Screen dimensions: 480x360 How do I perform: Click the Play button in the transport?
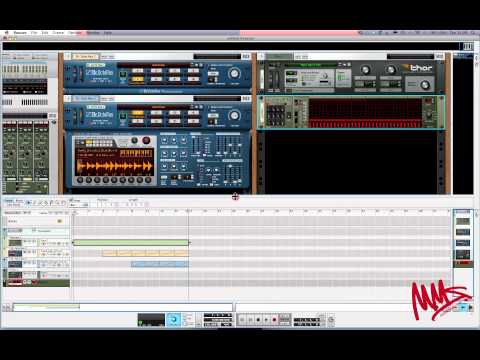[x=266, y=320]
